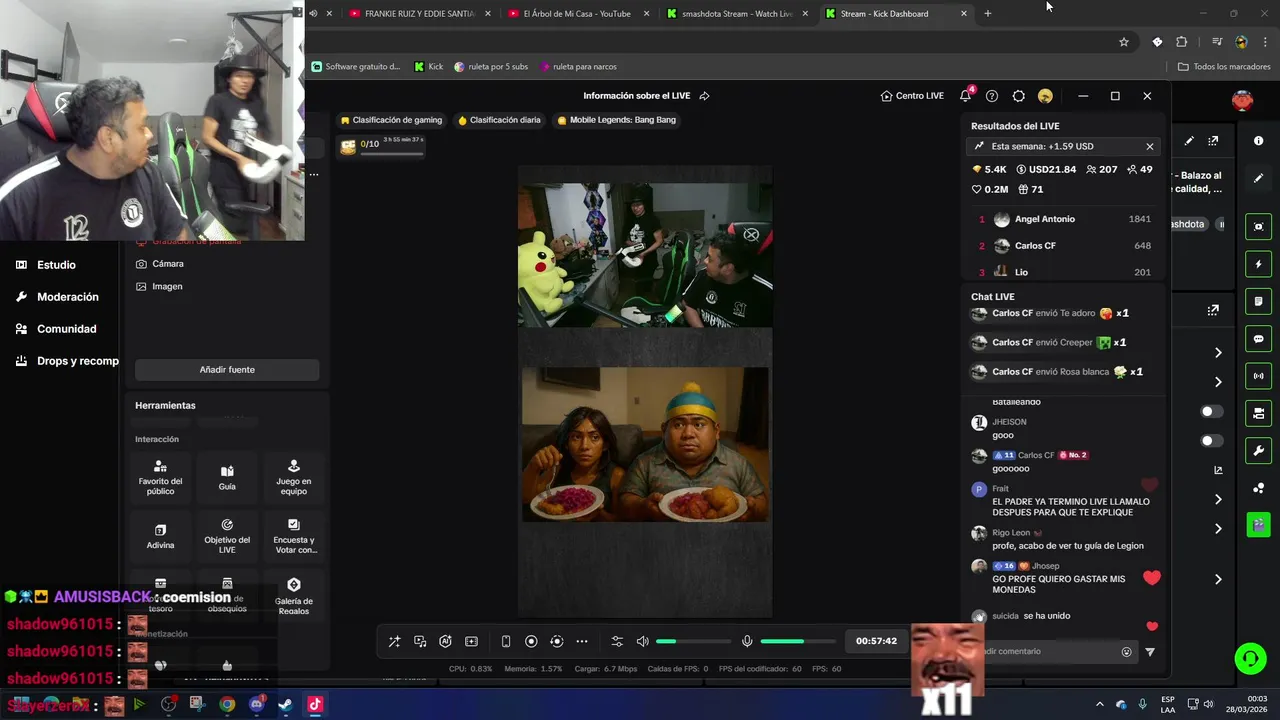Dismiss the Esta semana earnings banner

1150,146
